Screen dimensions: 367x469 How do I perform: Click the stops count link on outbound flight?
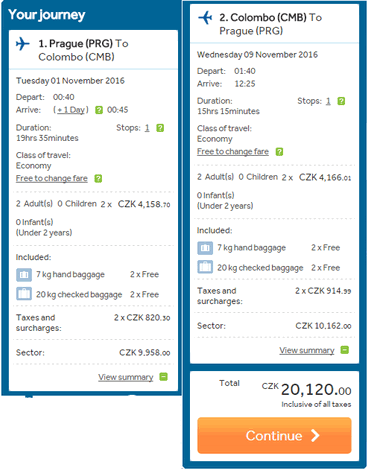pos(147,128)
